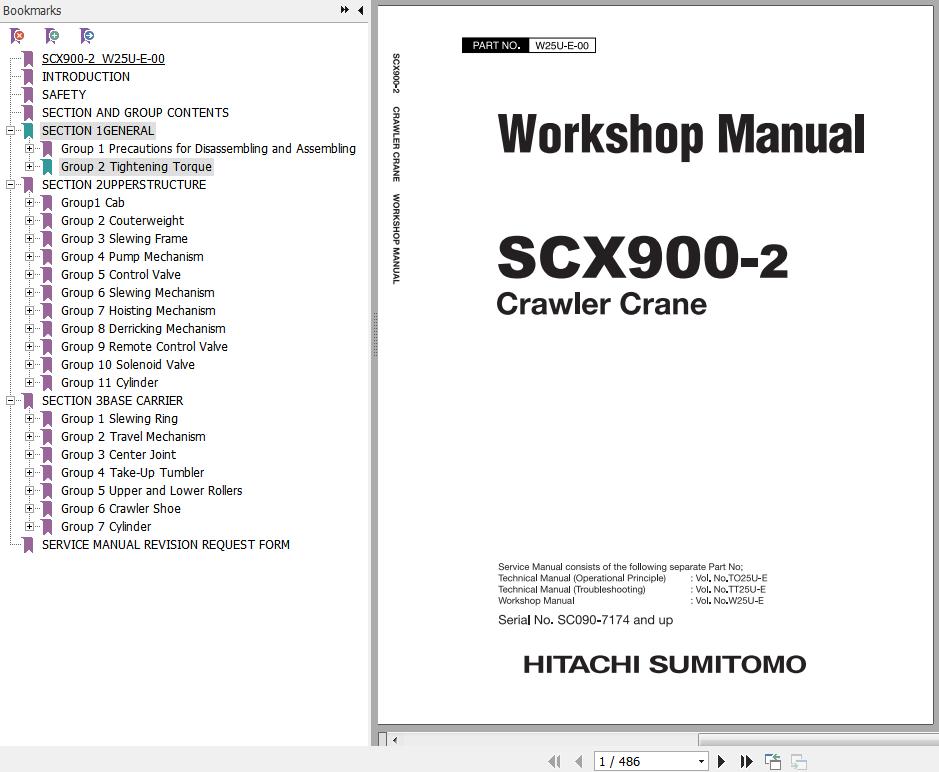Expand the Bookmarks panel options arrows
The image size is (939, 772).
(x=344, y=10)
